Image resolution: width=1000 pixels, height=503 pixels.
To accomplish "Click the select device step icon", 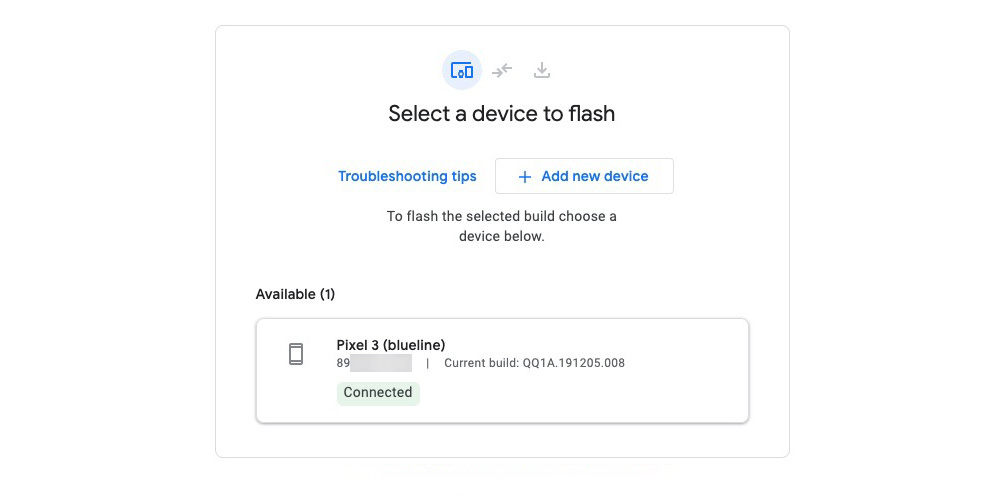I will point(462,70).
